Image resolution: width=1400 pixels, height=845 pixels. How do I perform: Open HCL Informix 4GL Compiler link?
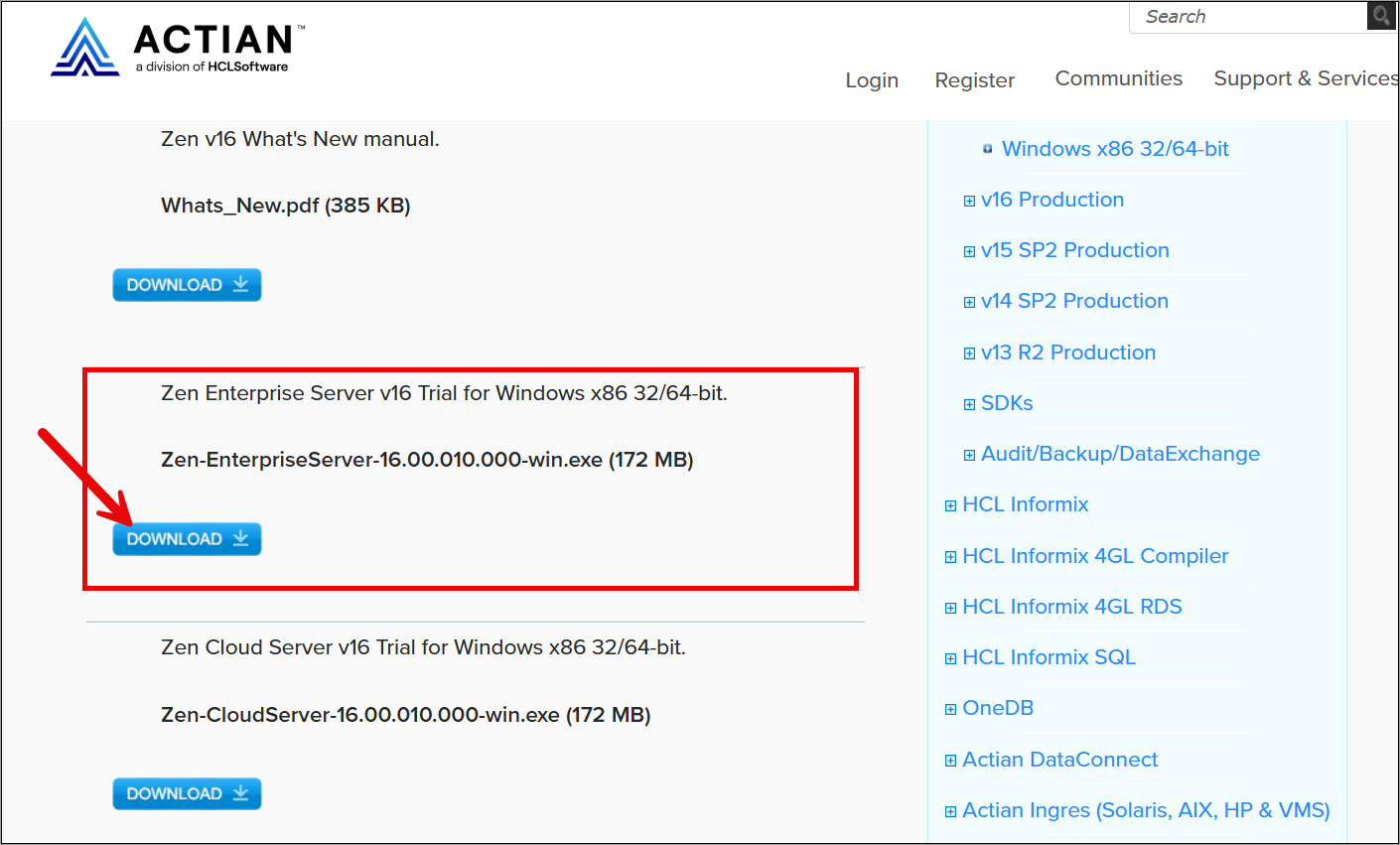pos(1095,556)
